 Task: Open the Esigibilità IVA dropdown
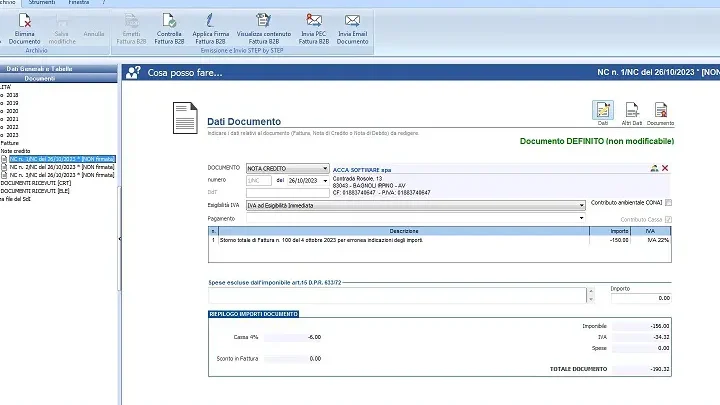pos(581,206)
